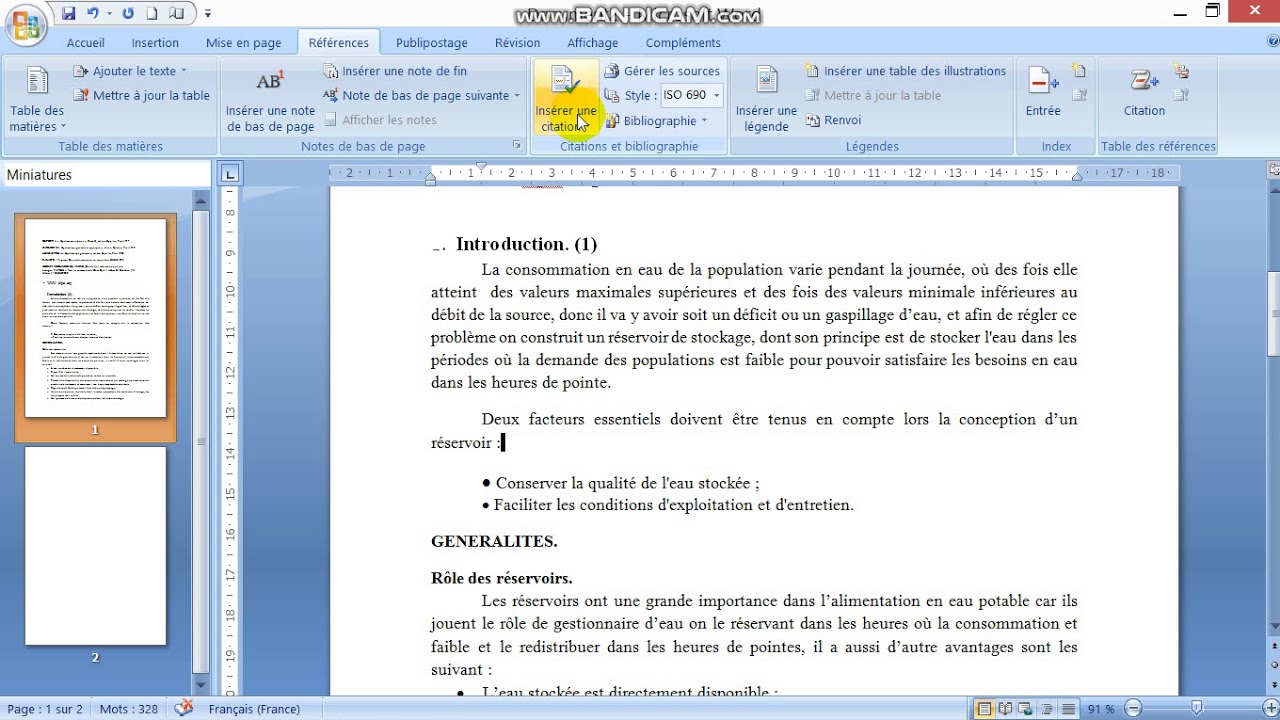Undo last action in quick access toolbar
This screenshot has height=720, width=1280.
coord(93,13)
